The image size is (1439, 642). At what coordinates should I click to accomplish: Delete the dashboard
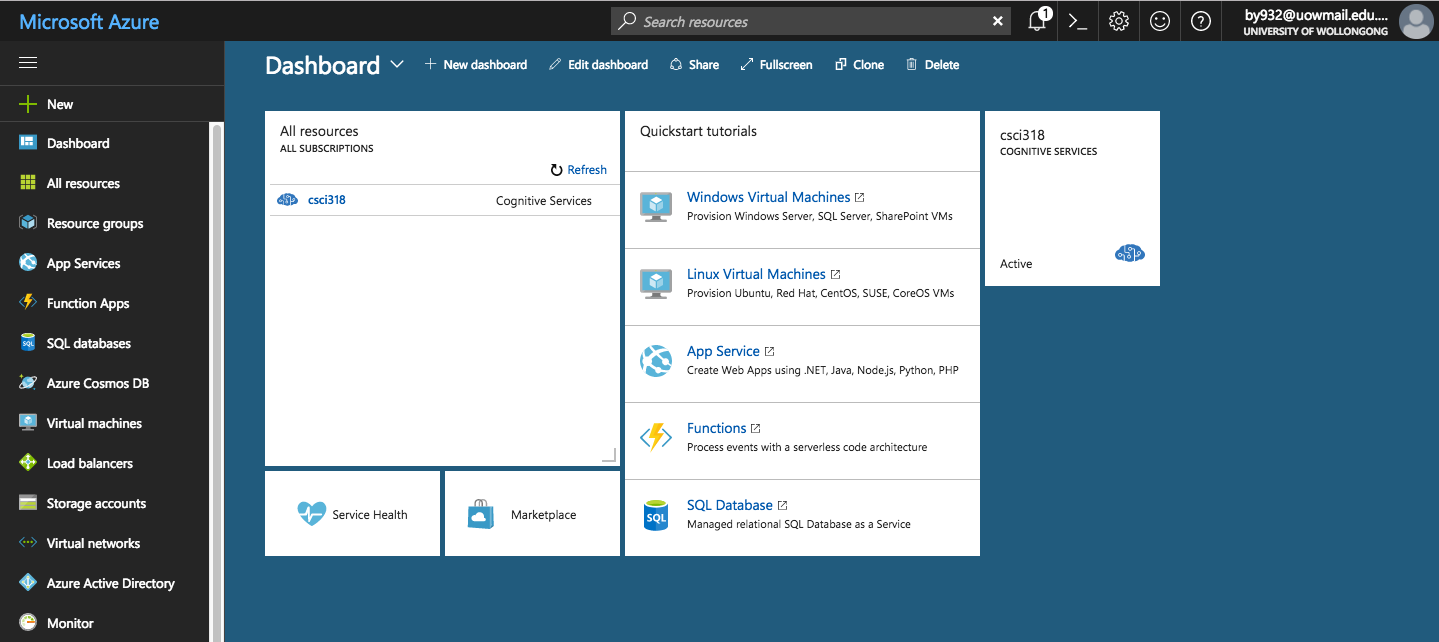coord(932,64)
